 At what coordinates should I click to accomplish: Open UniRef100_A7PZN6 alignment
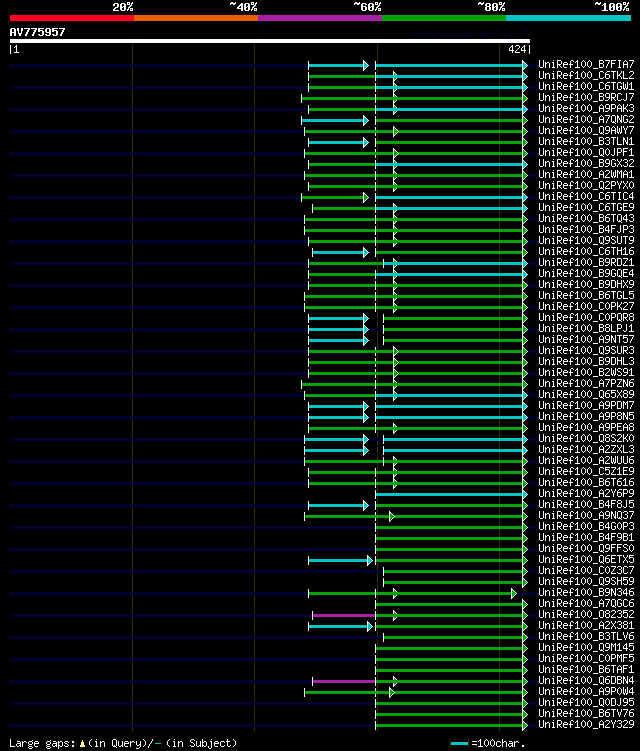pos(586,384)
